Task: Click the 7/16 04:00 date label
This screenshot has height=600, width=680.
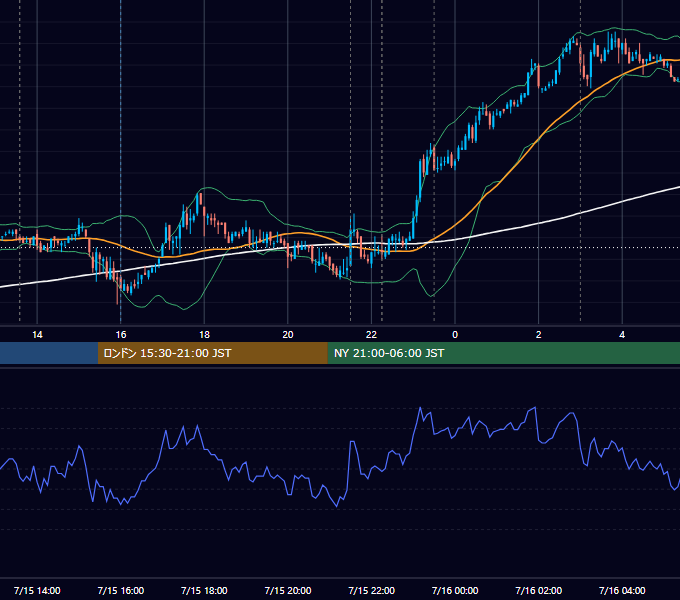Action: 622,590
